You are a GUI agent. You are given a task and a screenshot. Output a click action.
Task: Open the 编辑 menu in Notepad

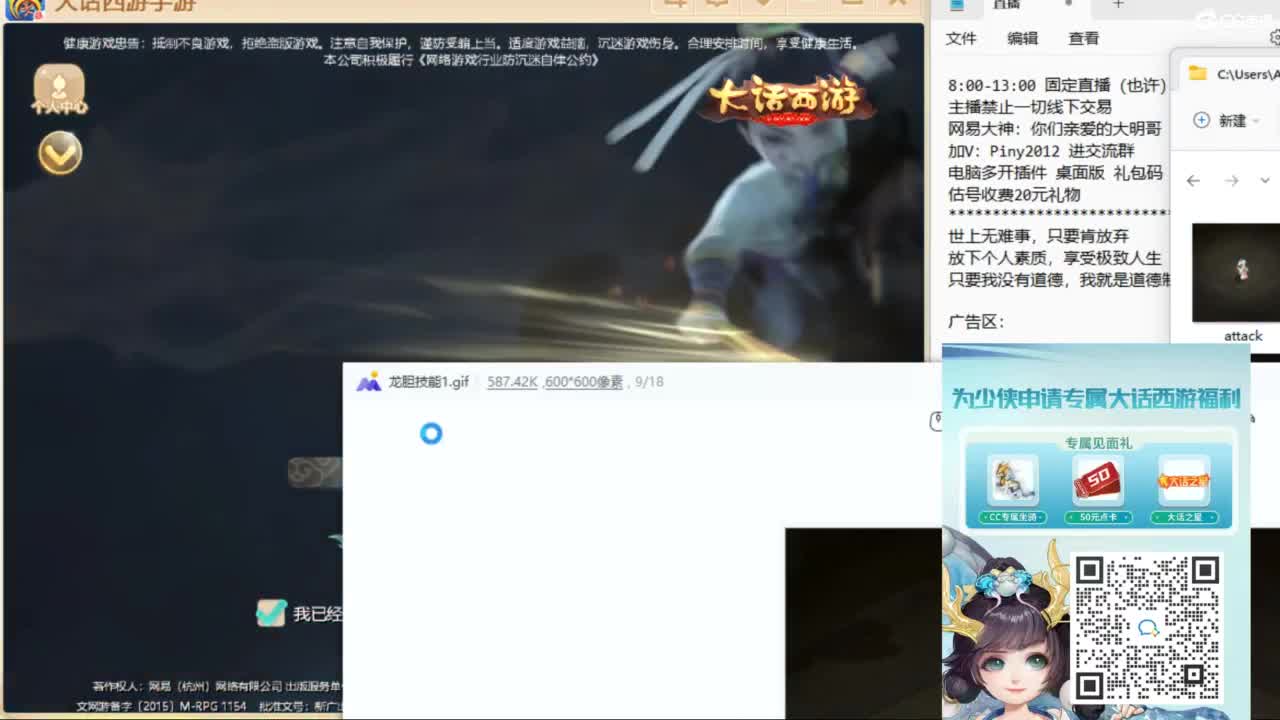pos(1022,38)
